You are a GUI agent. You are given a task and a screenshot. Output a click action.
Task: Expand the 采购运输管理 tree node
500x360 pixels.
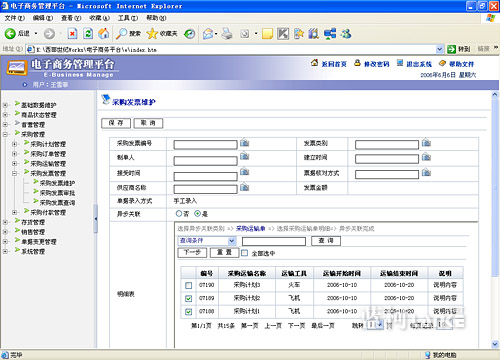click(x=14, y=163)
